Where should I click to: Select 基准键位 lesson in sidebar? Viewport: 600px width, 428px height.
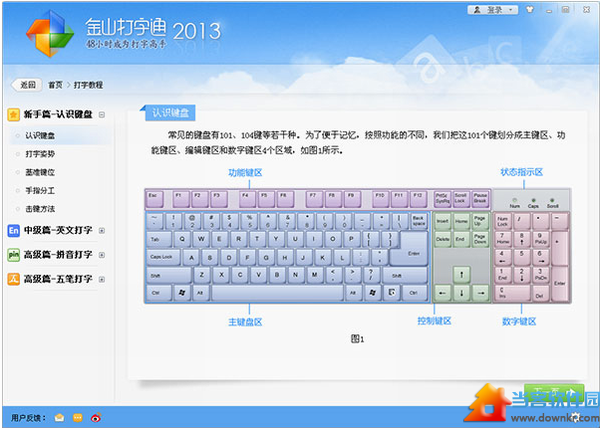coord(40,172)
